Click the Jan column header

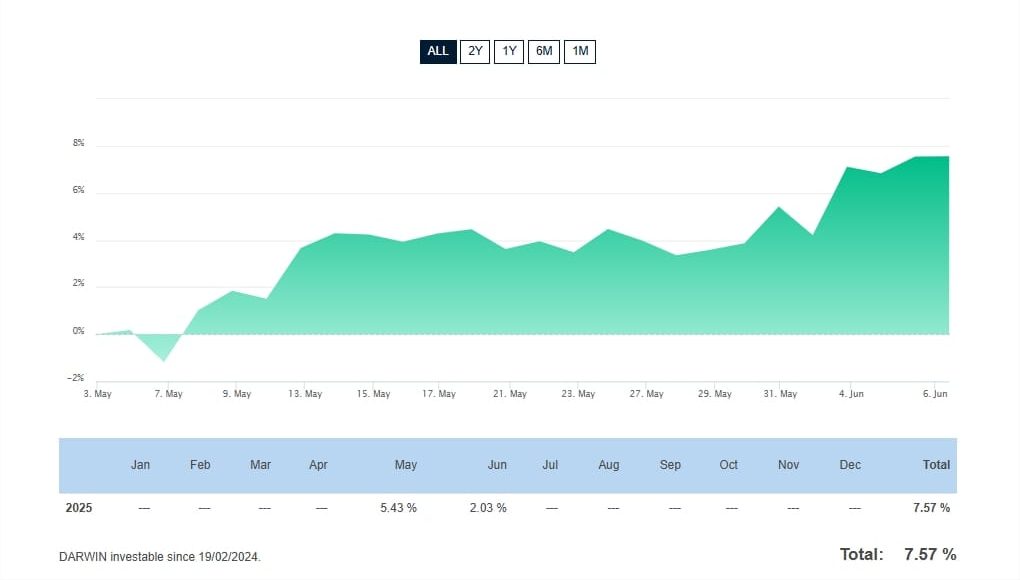click(140, 465)
